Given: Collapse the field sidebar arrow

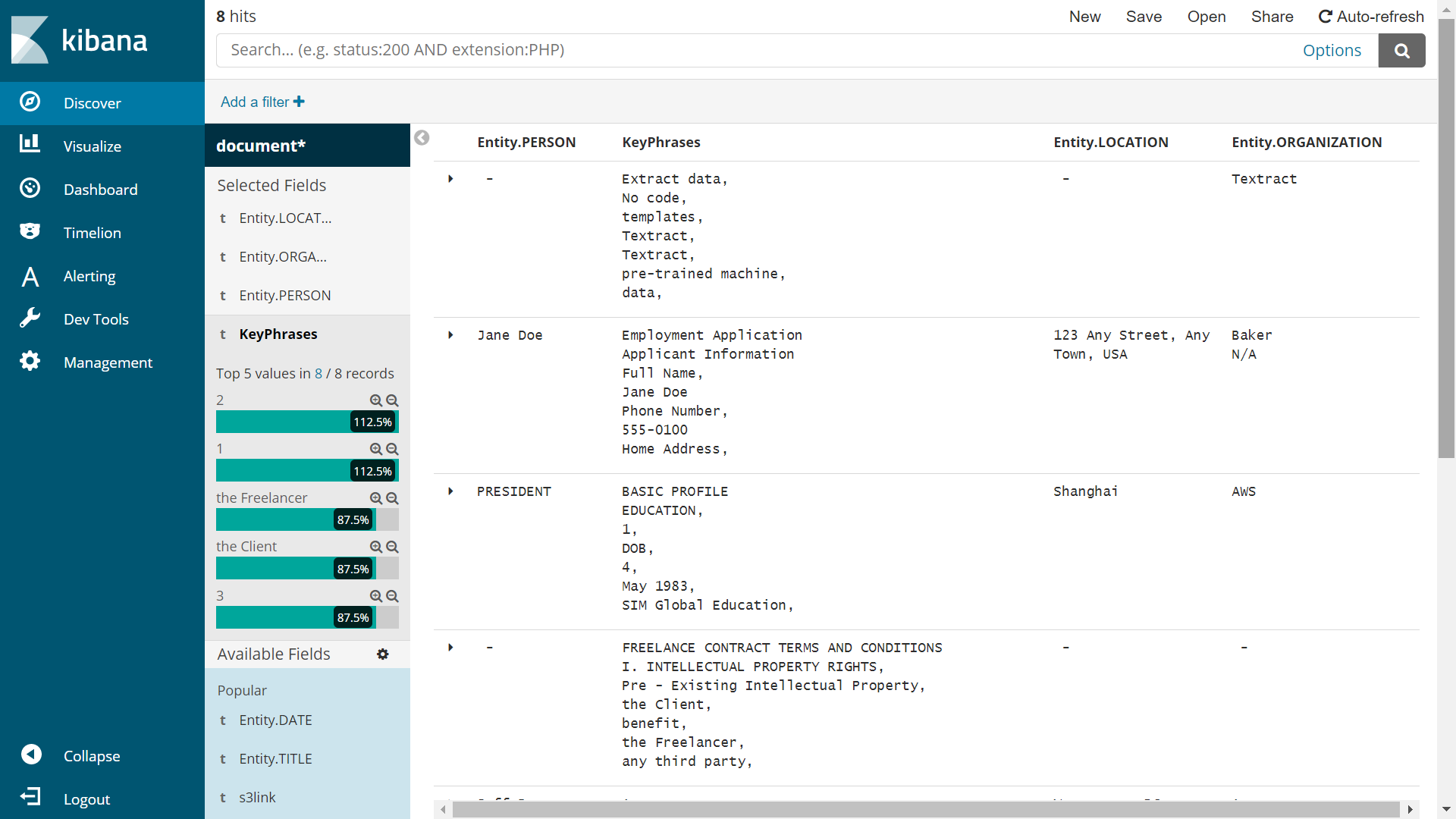Looking at the screenshot, I should coord(422,137).
